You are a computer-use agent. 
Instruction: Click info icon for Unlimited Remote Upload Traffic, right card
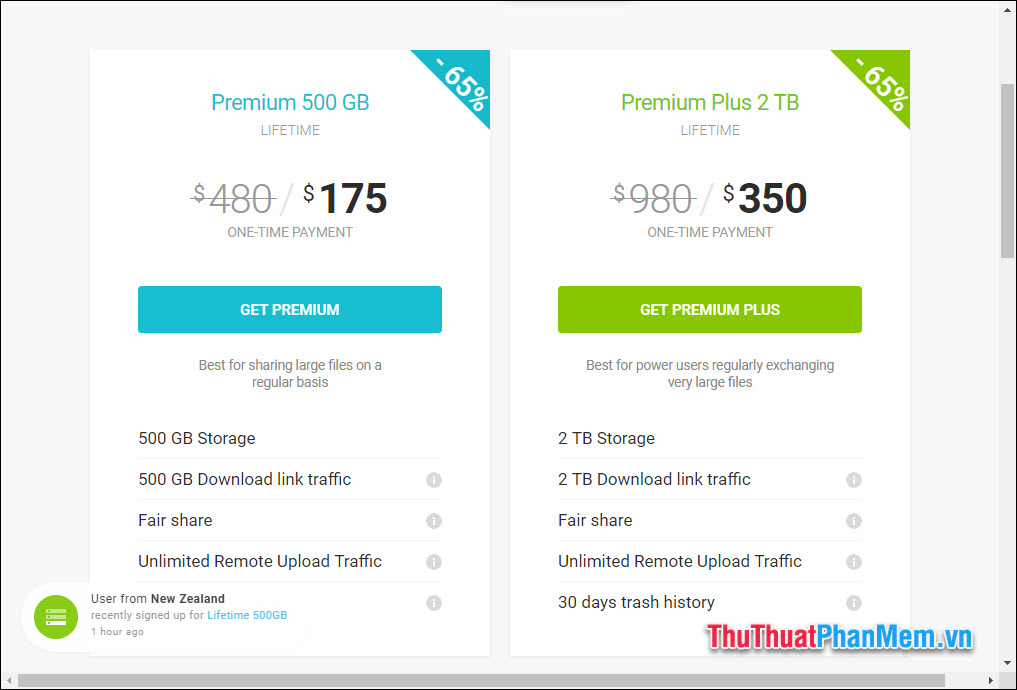[x=854, y=562]
